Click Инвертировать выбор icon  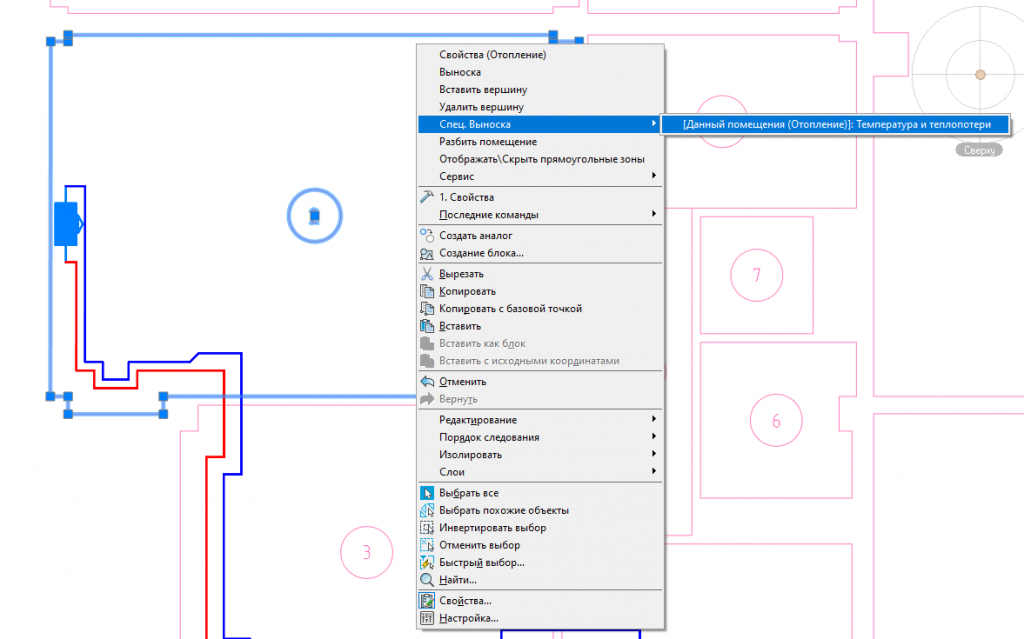point(426,527)
